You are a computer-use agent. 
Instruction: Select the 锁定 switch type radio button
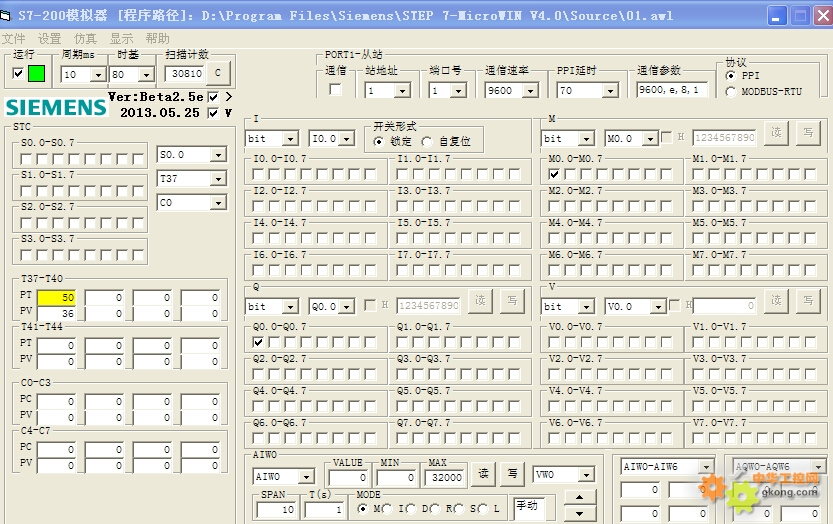378,141
